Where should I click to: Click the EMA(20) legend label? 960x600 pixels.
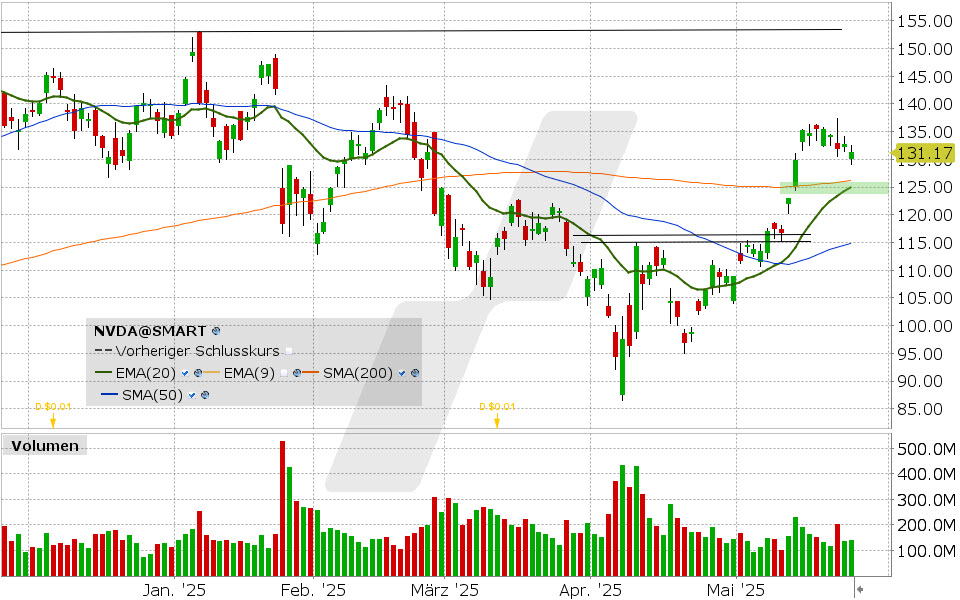click(146, 373)
